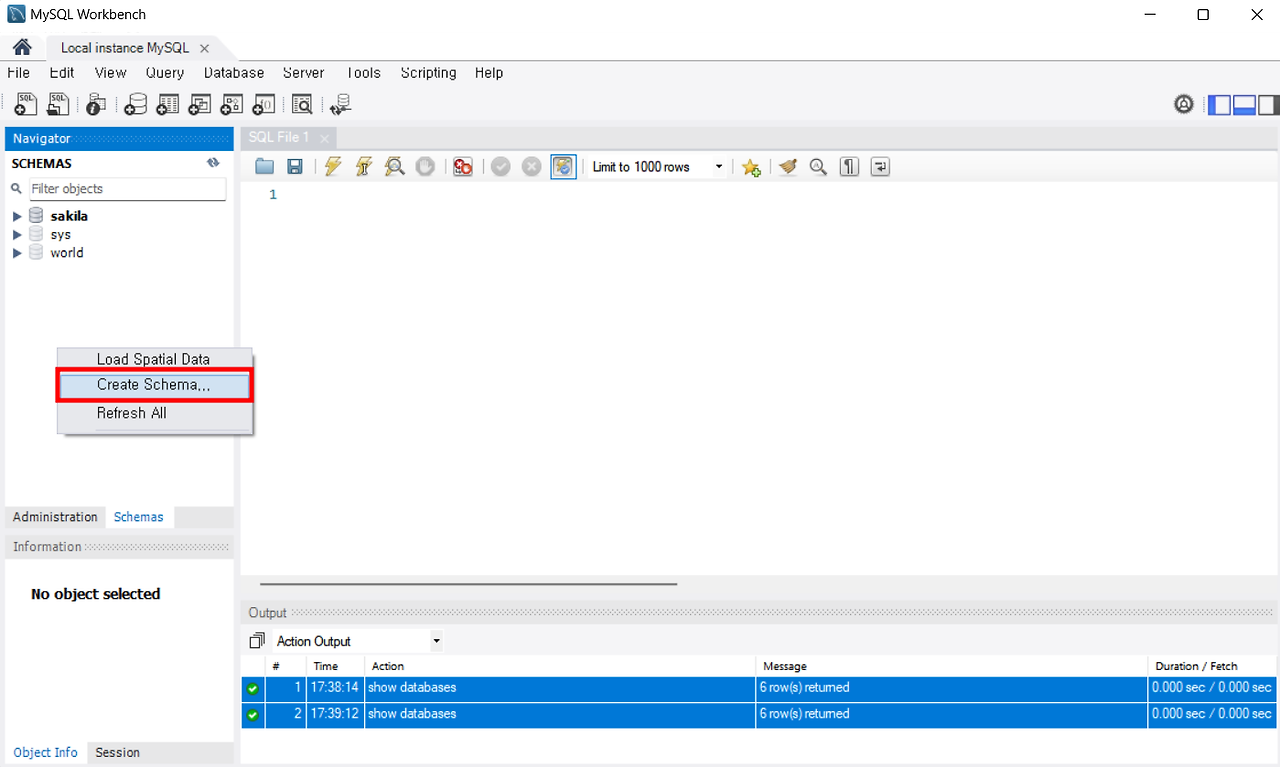The width and height of the screenshot is (1280, 767).
Task: Click the Duration / Fetch column header
Action: click(1212, 666)
